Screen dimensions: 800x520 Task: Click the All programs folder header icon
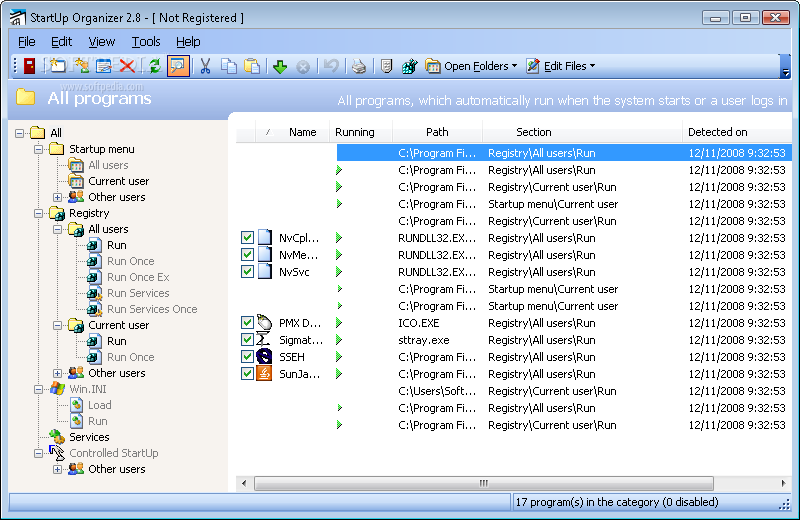pos(26,97)
